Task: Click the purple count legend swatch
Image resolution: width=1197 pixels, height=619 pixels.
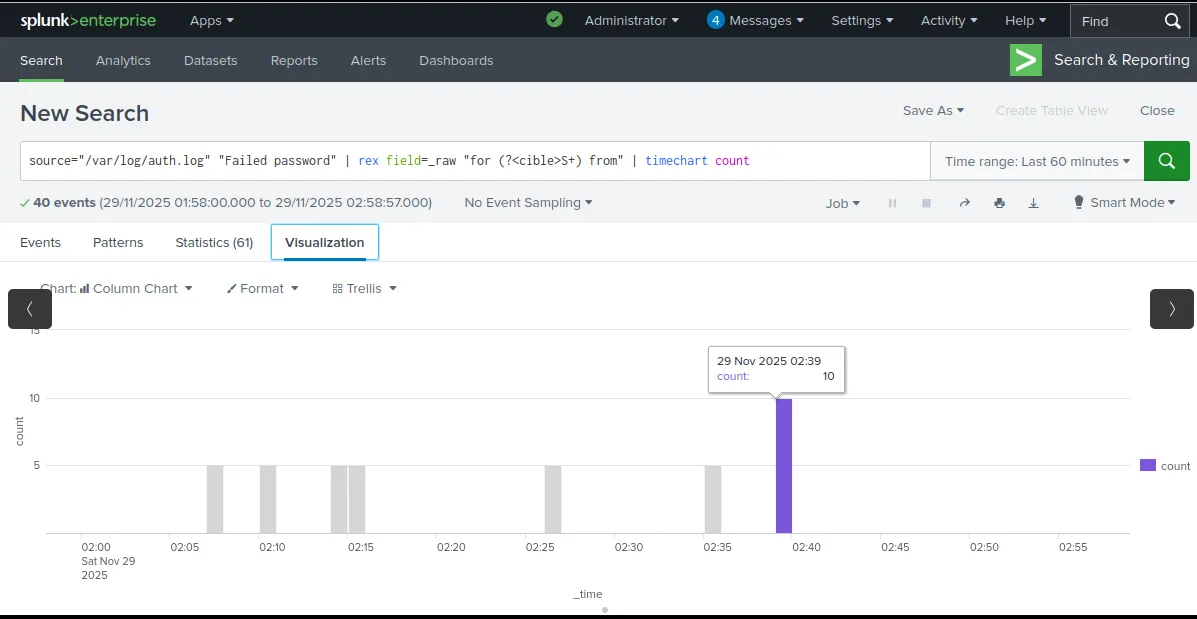Action: (x=1147, y=466)
